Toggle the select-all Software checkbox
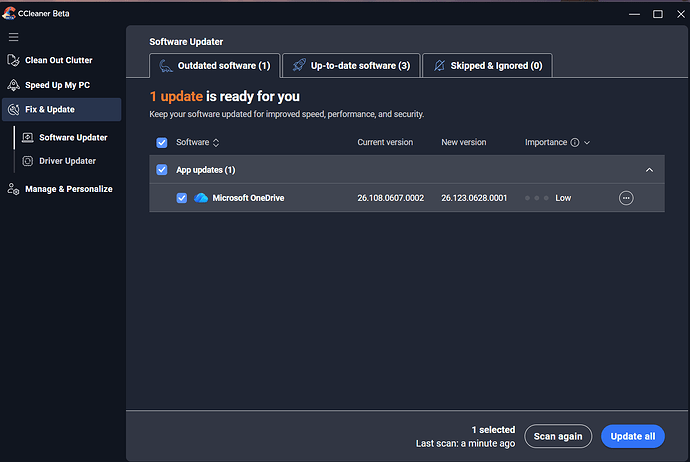The image size is (690, 462). pos(161,143)
